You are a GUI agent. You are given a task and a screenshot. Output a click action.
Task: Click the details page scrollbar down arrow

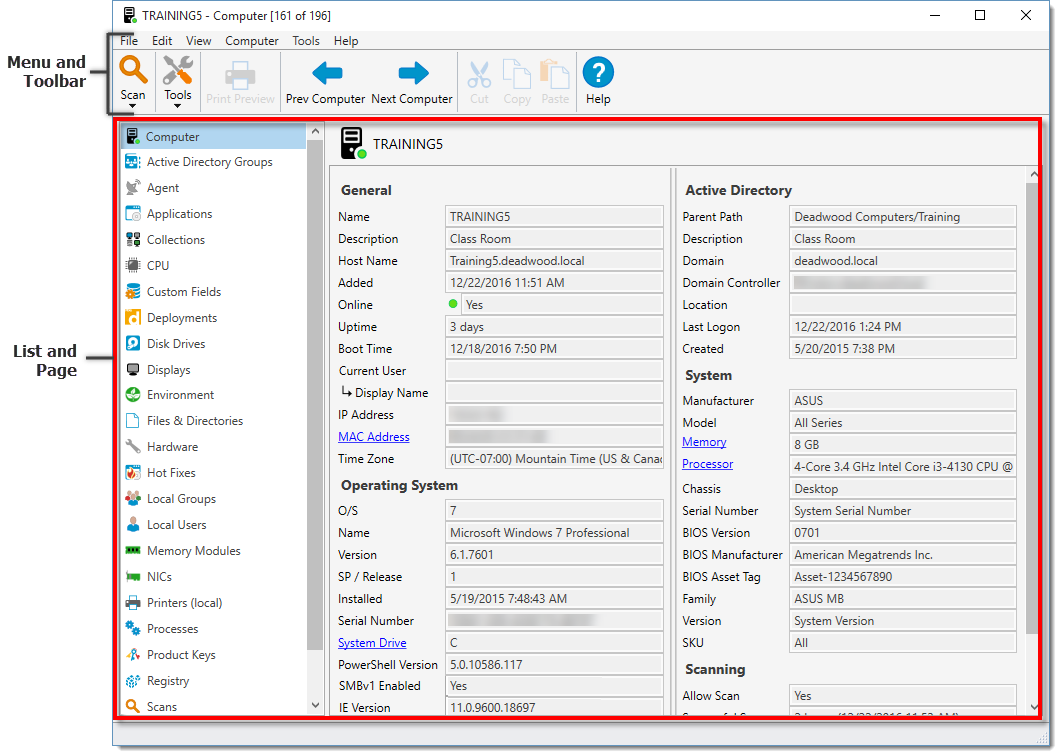click(1033, 707)
